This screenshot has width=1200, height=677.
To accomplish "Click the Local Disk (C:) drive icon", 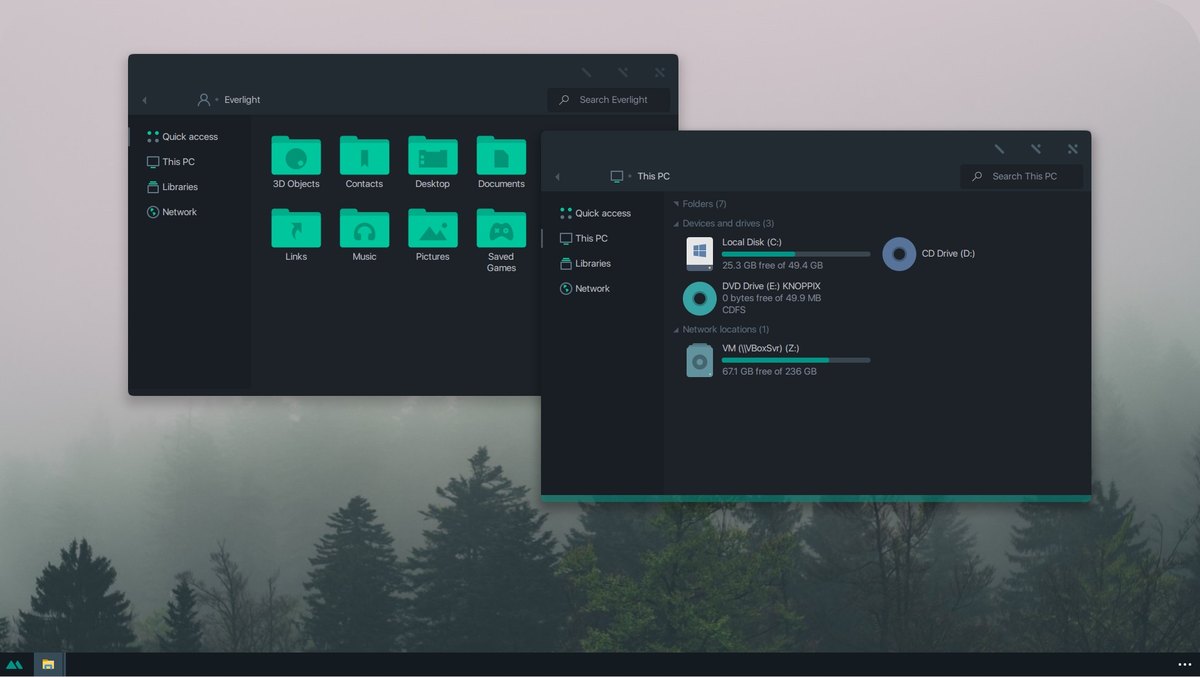I will click(x=699, y=253).
